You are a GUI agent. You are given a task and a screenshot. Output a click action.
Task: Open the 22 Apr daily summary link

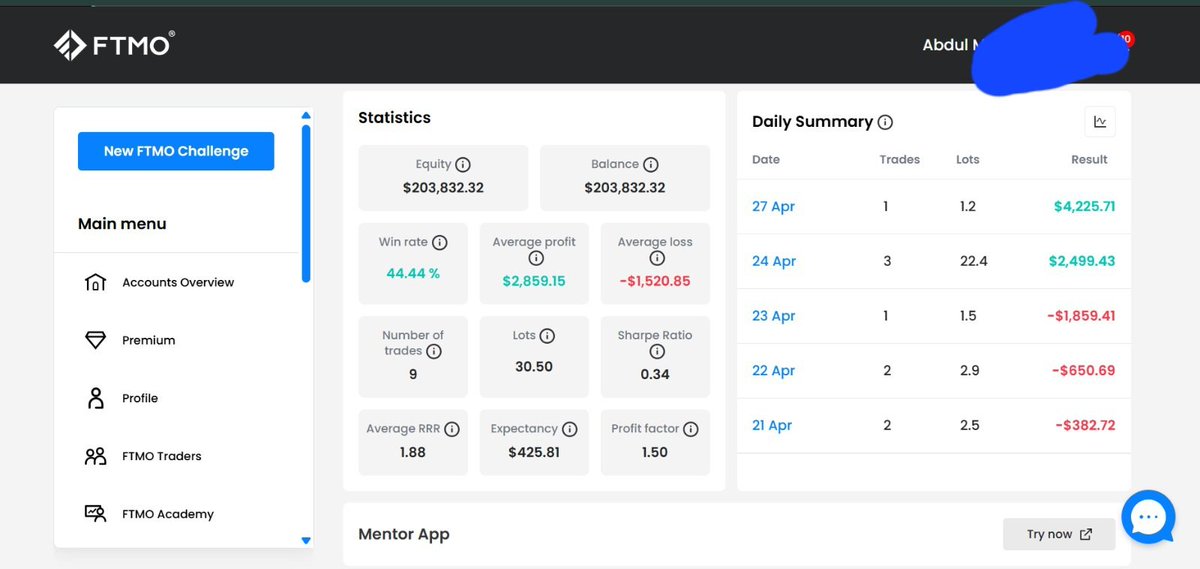(x=773, y=370)
